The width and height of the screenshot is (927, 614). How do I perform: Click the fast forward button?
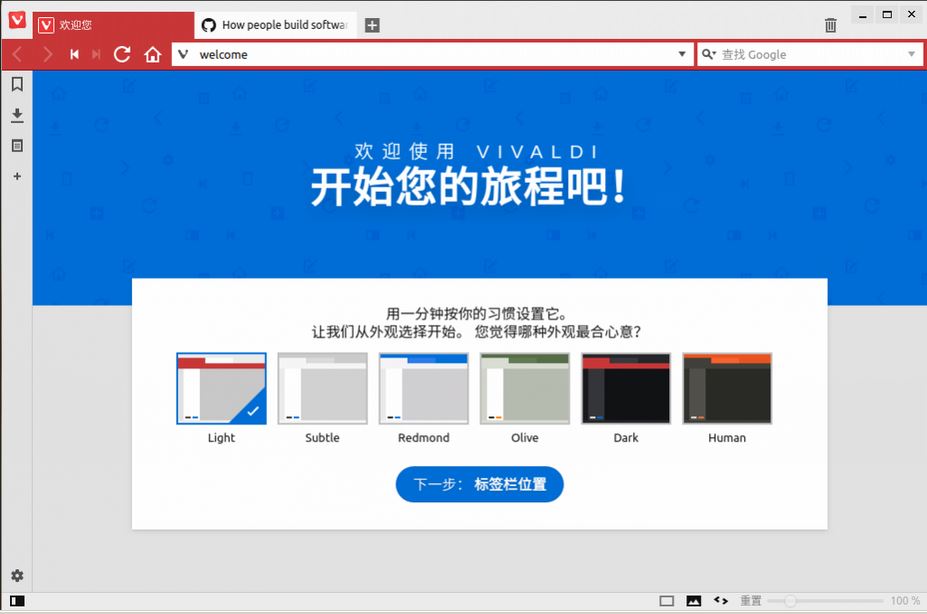pos(96,54)
